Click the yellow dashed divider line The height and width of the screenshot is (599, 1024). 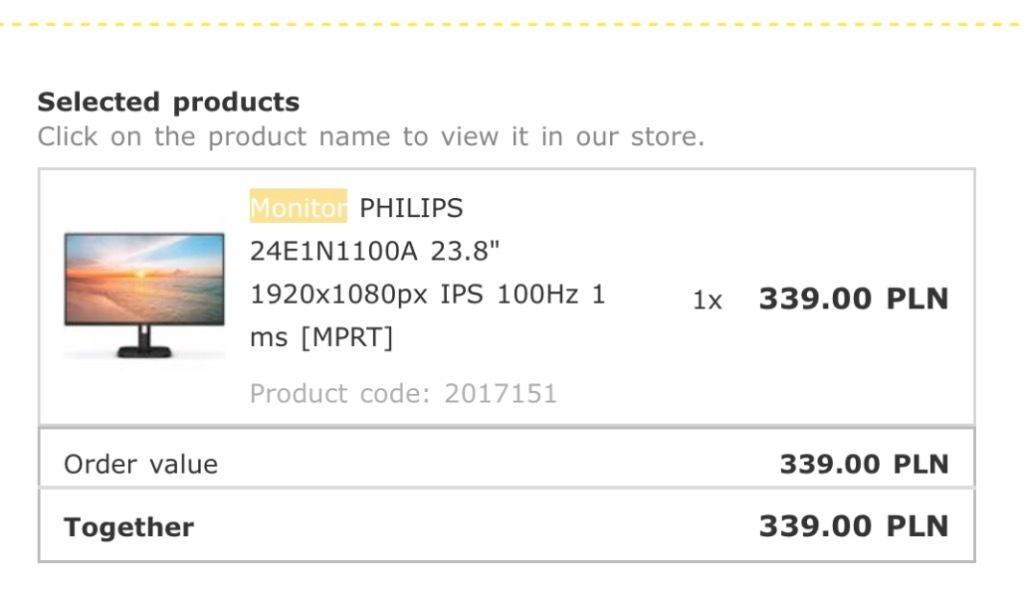point(512,24)
